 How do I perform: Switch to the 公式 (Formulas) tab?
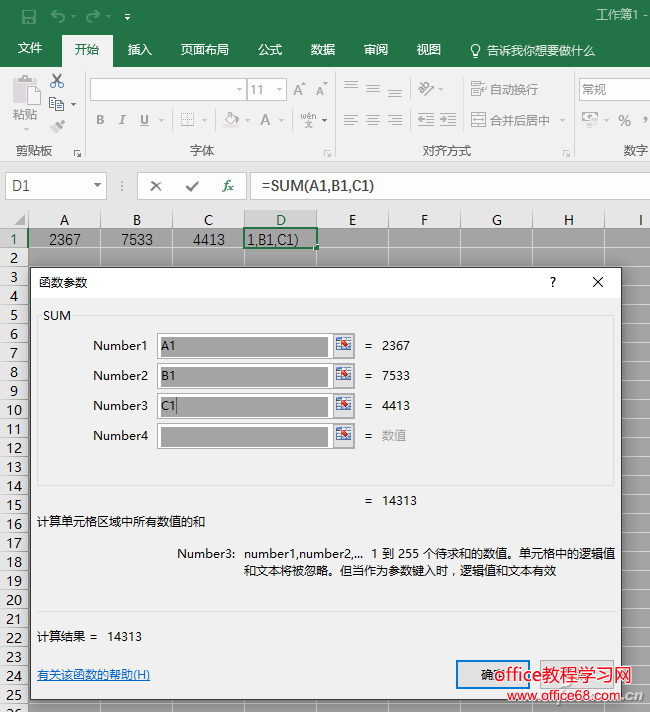click(x=269, y=50)
